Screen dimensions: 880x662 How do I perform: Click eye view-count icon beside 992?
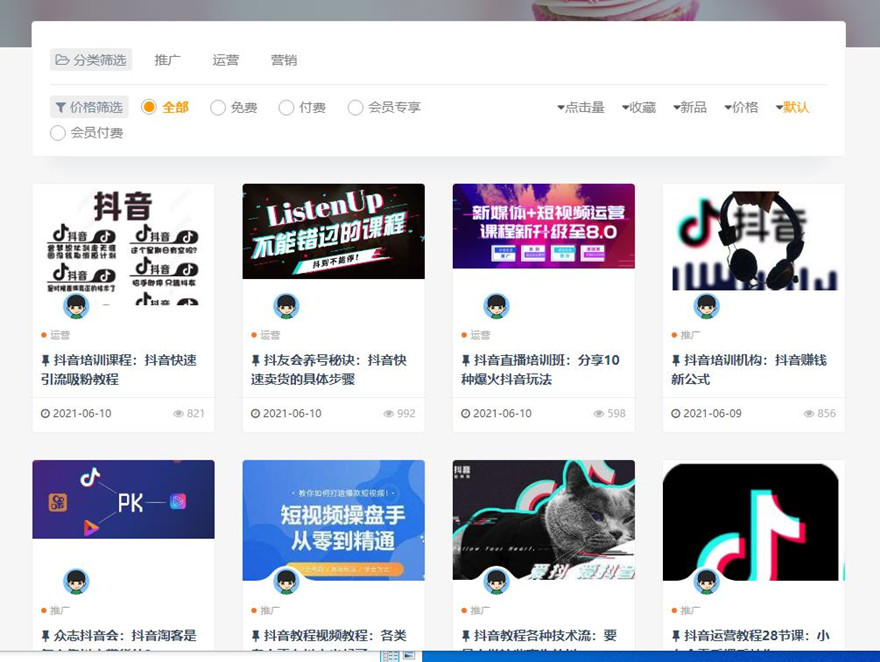coord(388,413)
